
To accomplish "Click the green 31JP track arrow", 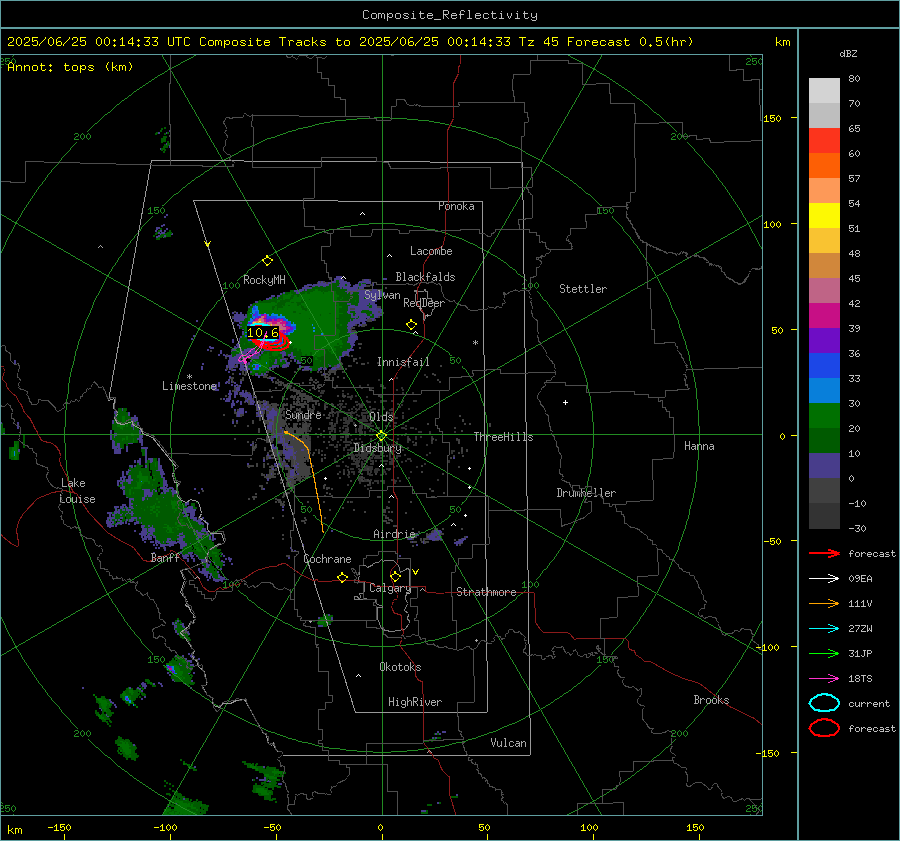I will [x=824, y=653].
